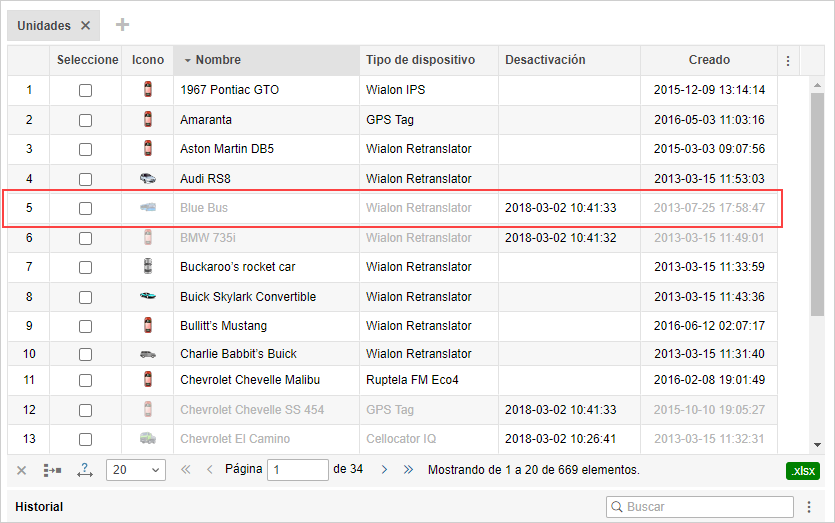835x523 pixels.
Task: Click the page number input field
Action: [x=298, y=470]
